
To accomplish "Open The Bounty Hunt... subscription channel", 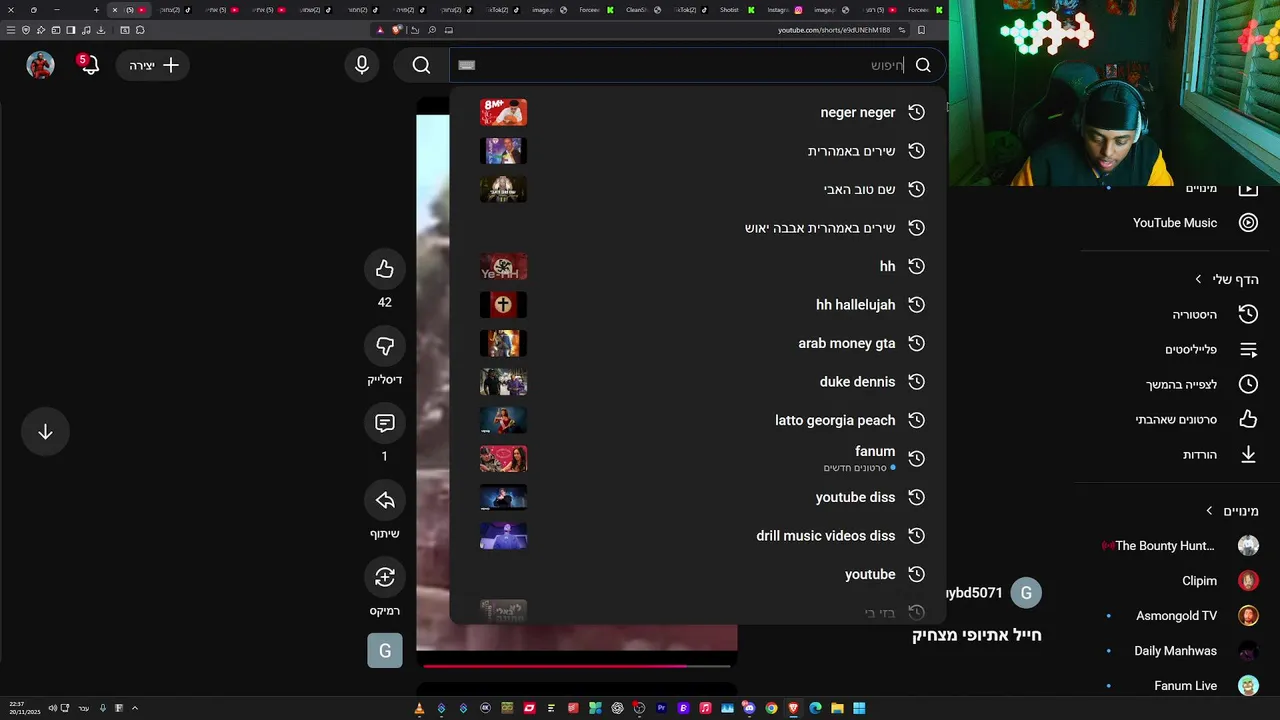I will pos(1180,546).
